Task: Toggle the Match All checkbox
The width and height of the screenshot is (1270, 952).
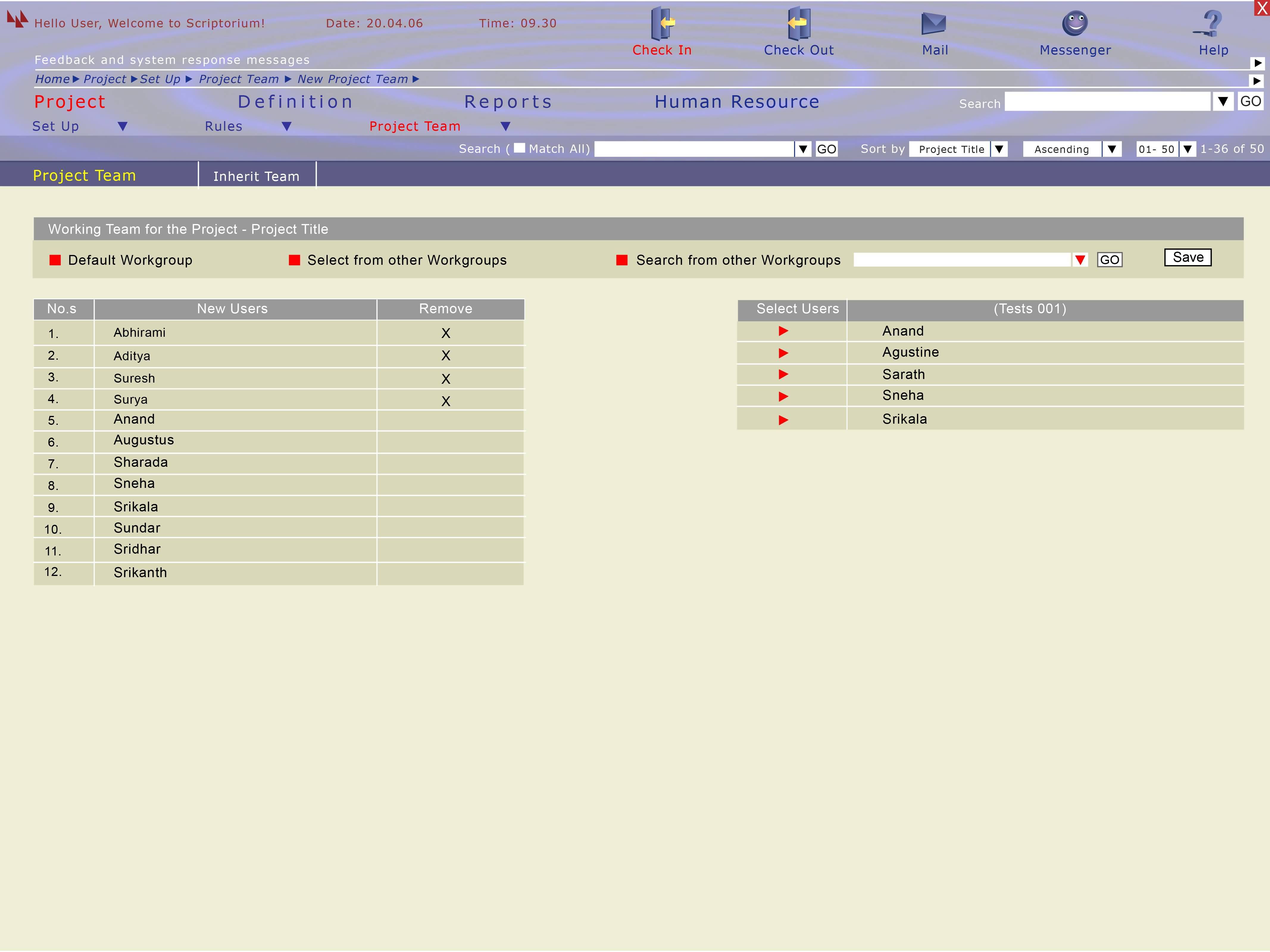Action: pyautogui.click(x=519, y=148)
